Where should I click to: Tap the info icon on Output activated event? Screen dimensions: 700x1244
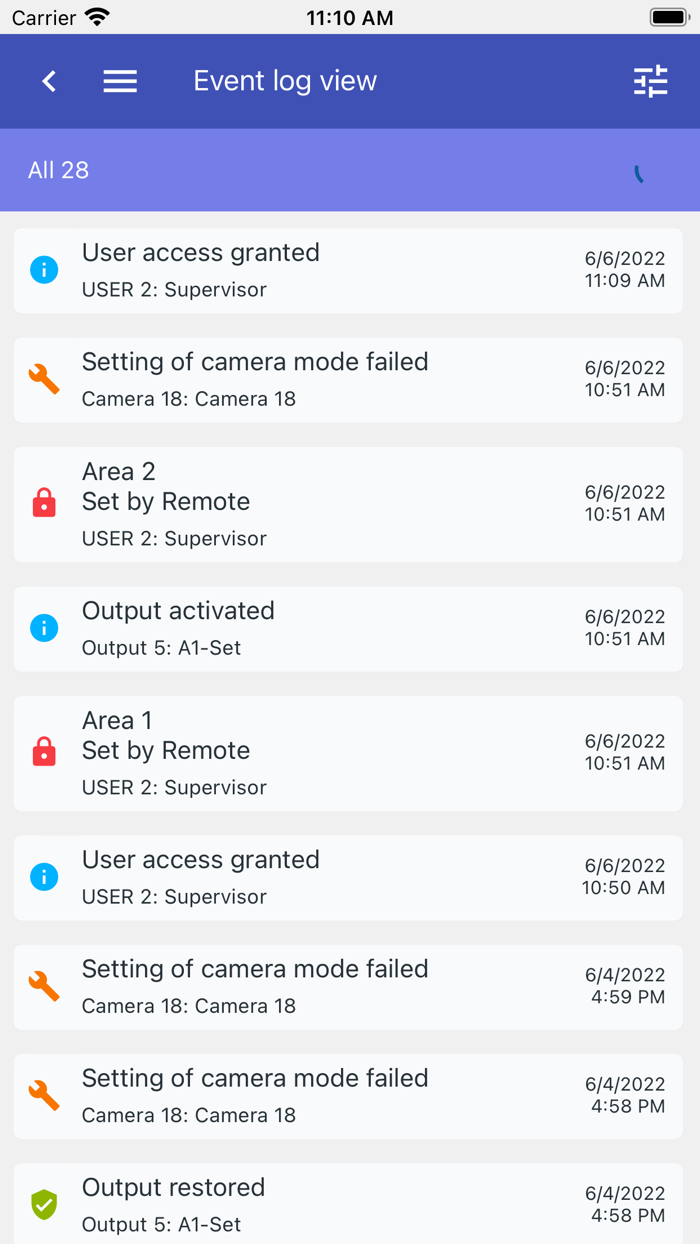pos(43,627)
